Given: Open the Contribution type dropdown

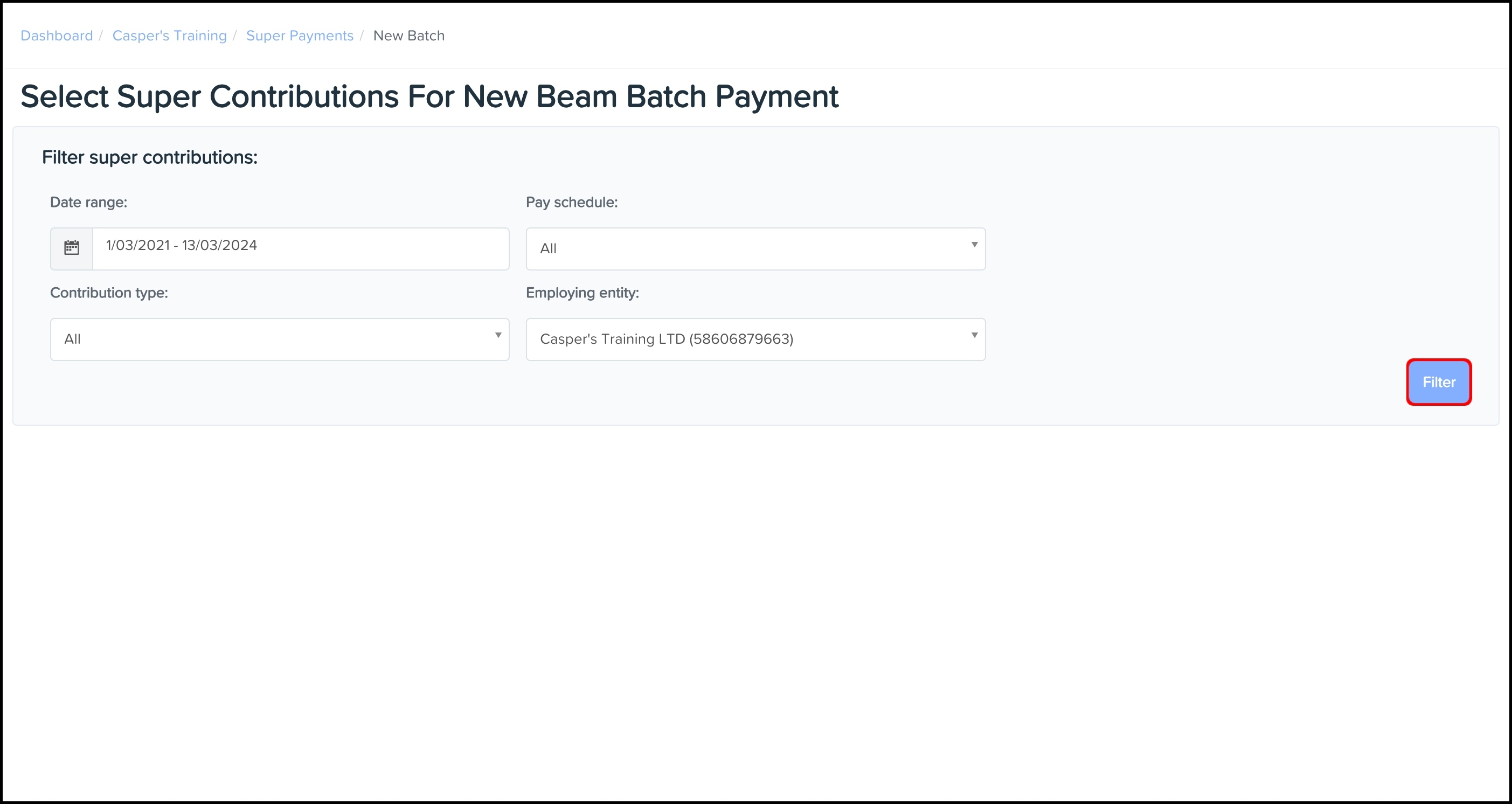Looking at the screenshot, I should tap(279, 339).
